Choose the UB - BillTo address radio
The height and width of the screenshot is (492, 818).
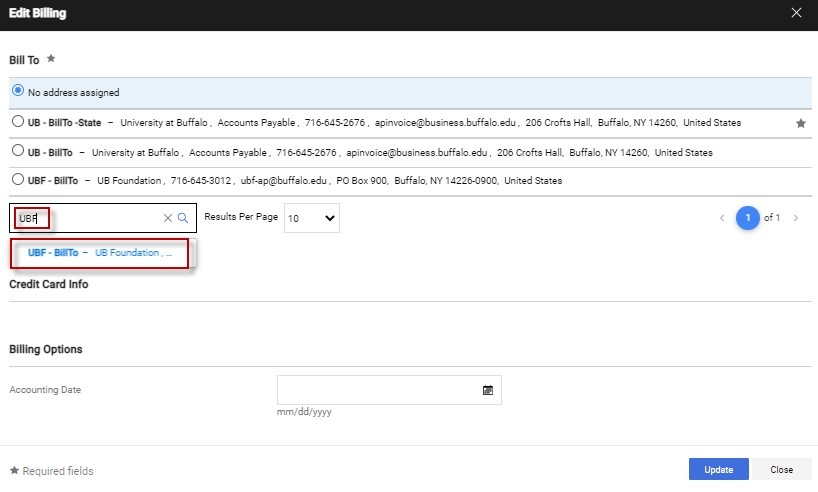pos(18,152)
